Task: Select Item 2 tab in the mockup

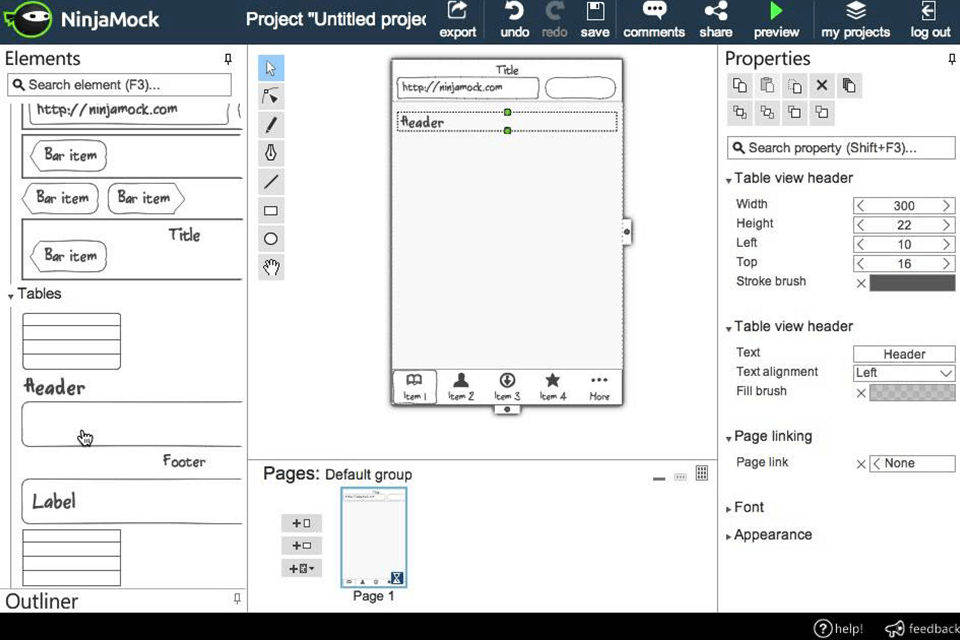Action: [x=460, y=387]
